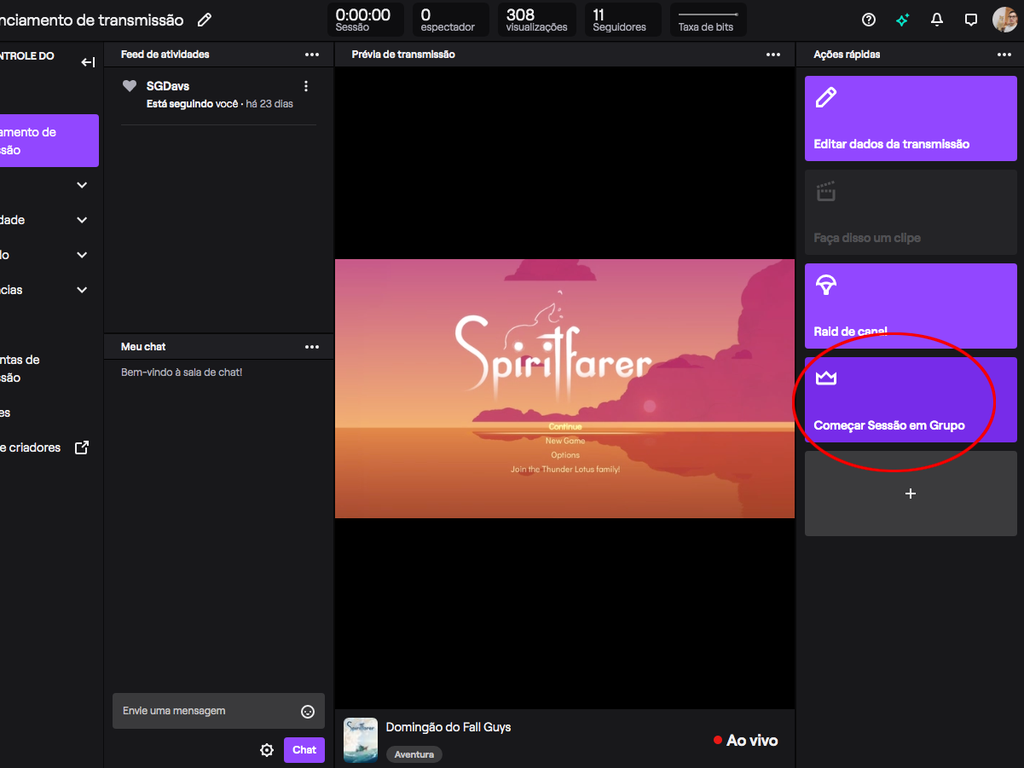The width and height of the screenshot is (1024, 768).
Task: Click the 0 espectador stat
Action: 451,20
